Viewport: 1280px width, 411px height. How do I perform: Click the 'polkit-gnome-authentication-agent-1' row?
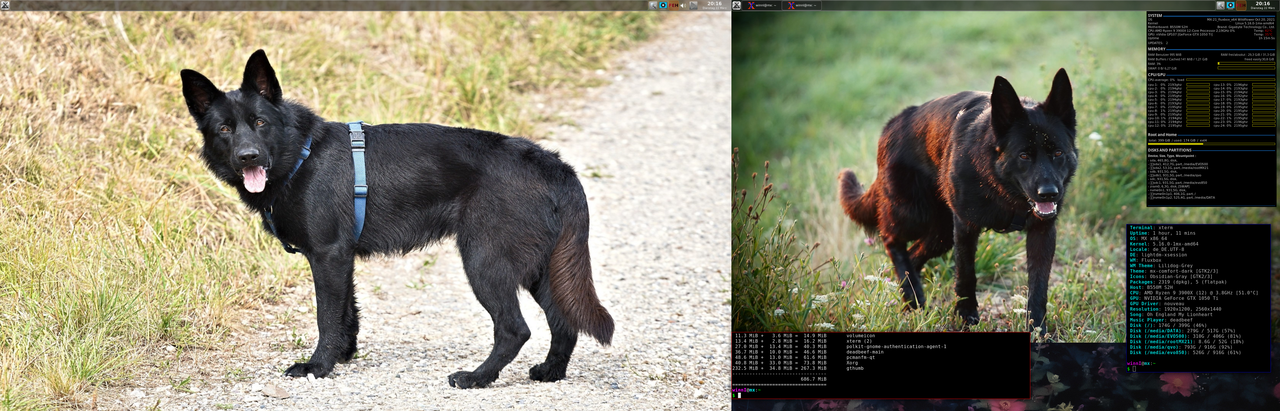coord(839,347)
